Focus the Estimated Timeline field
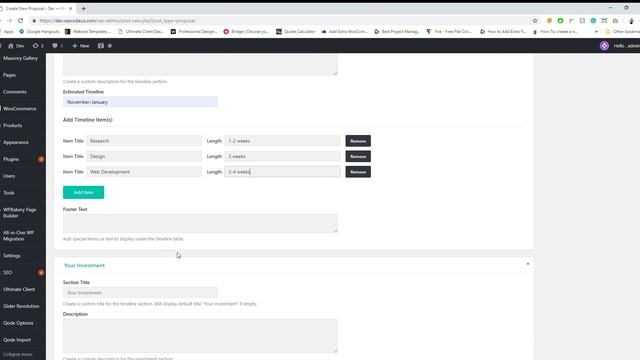Viewport: 640px width, 360px height. coord(140,102)
